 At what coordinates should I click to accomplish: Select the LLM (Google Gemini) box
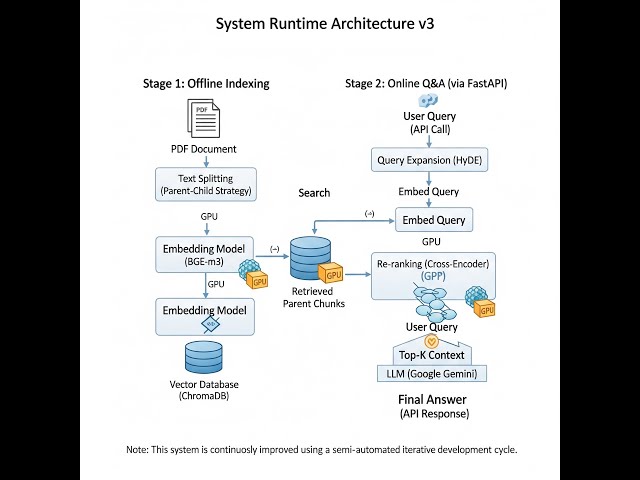pyautogui.click(x=432, y=373)
